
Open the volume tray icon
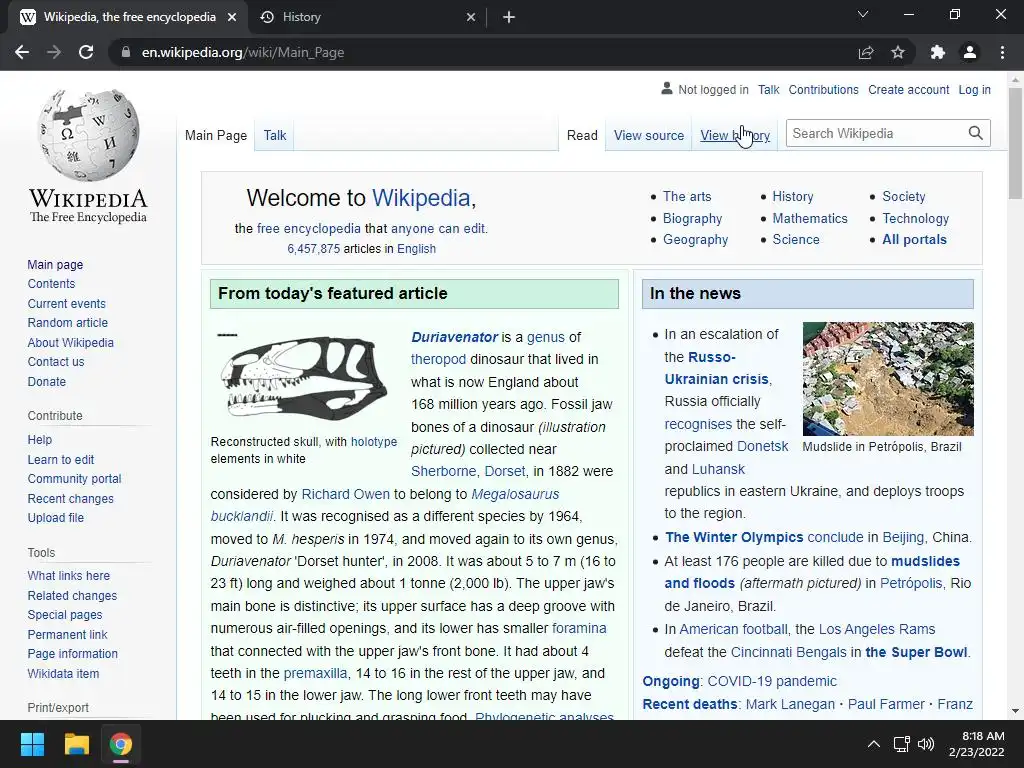926,744
